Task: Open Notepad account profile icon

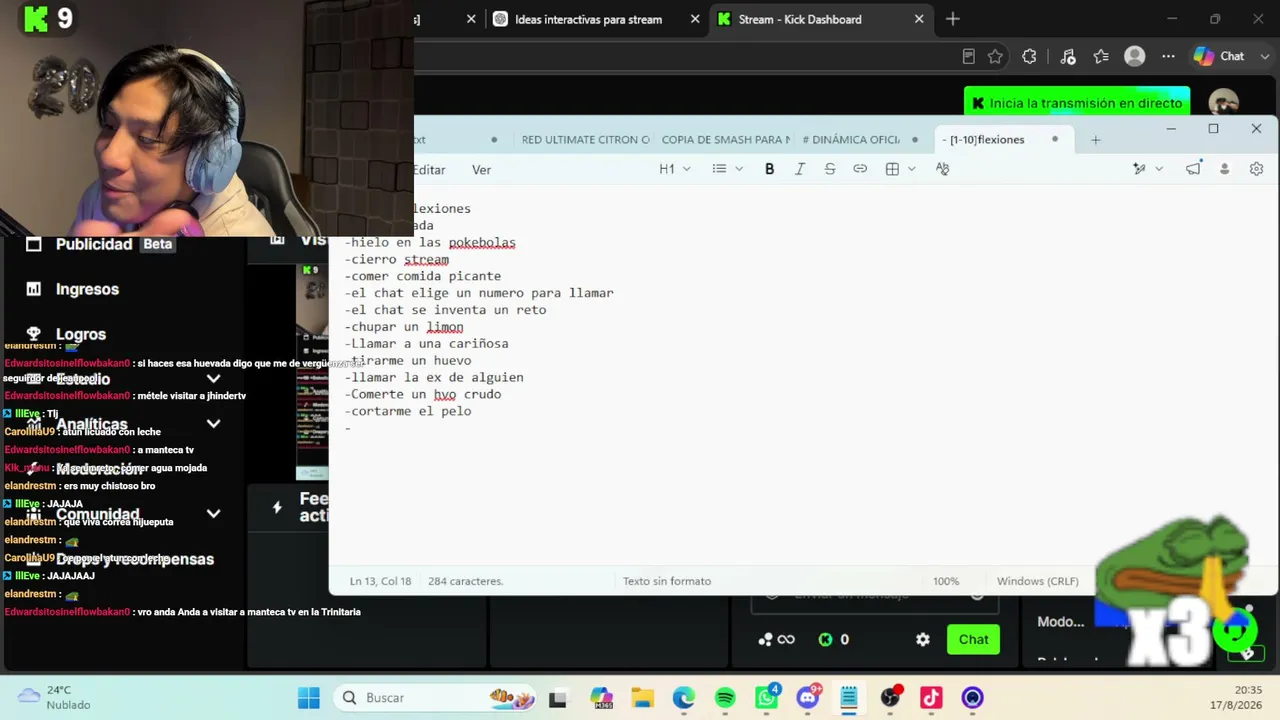Action: point(1224,169)
